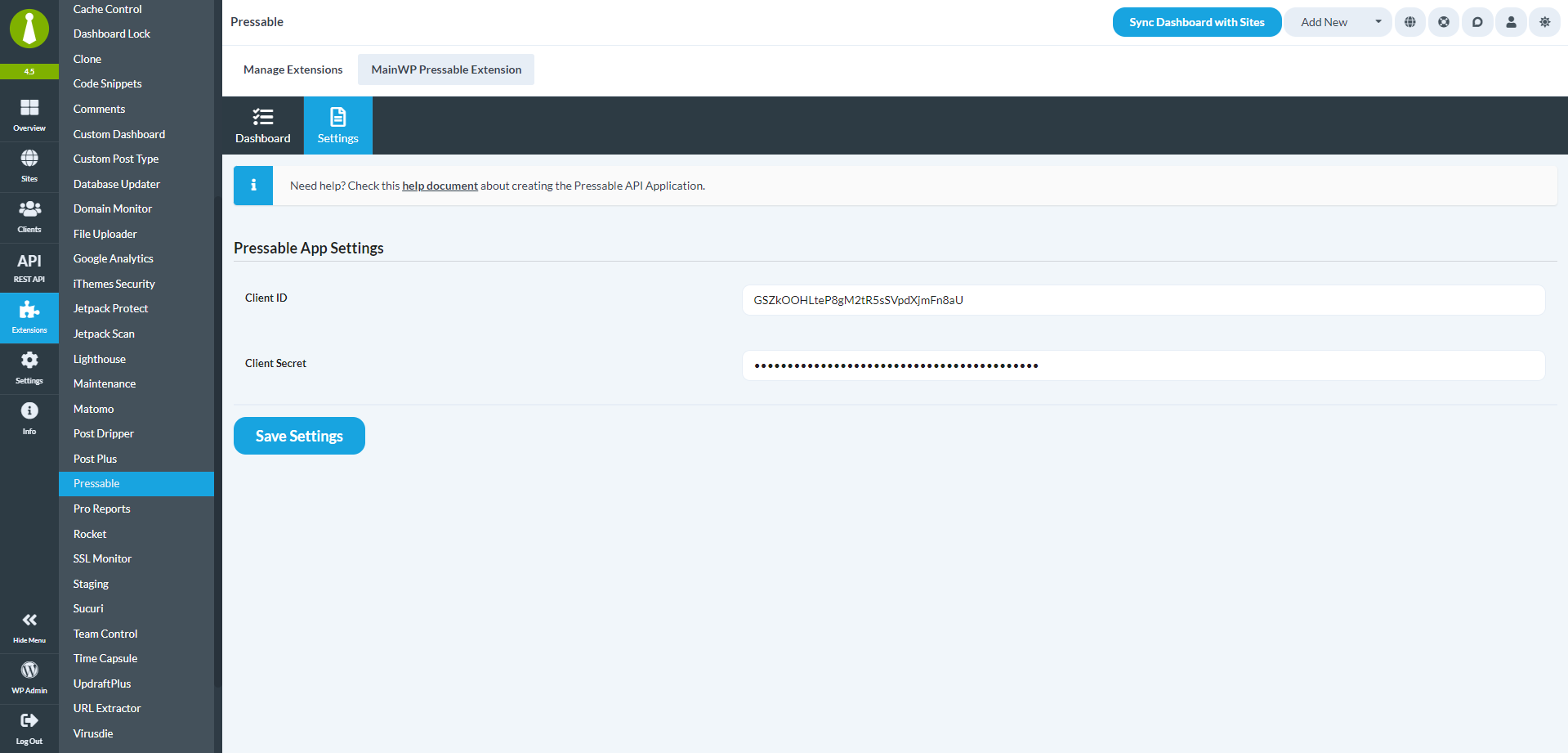Viewport: 1568px width, 753px height.
Task: Open the Overview section icon
Action: 29,108
